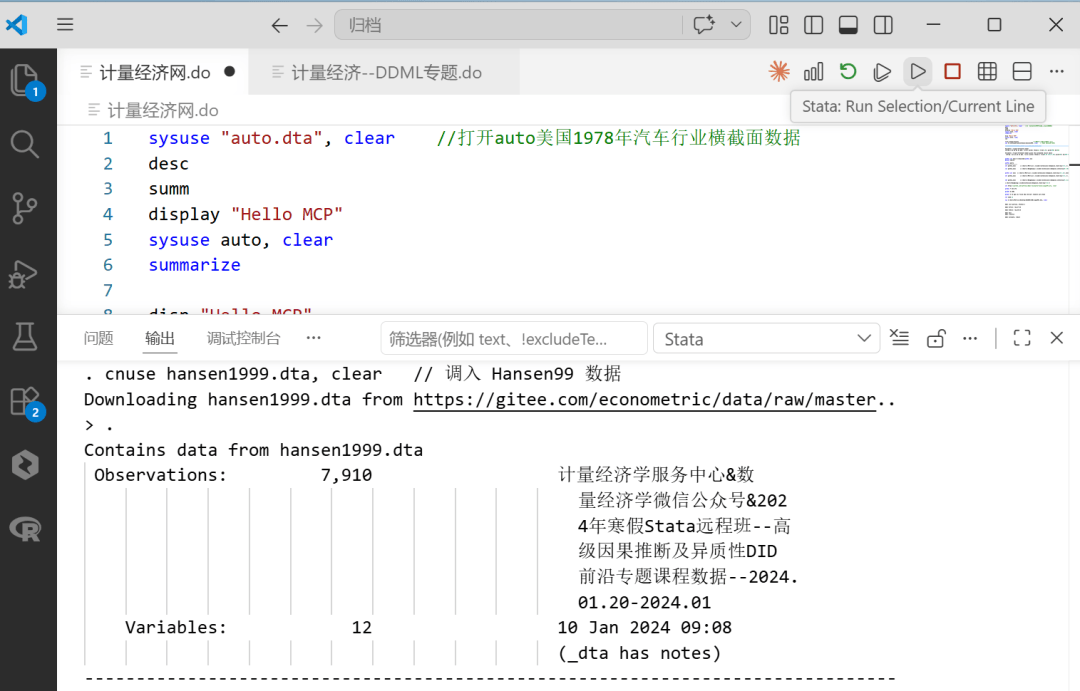Toggle output auto-scroll lock
The image size is (1080, 691).
click(x=935, y=338)
